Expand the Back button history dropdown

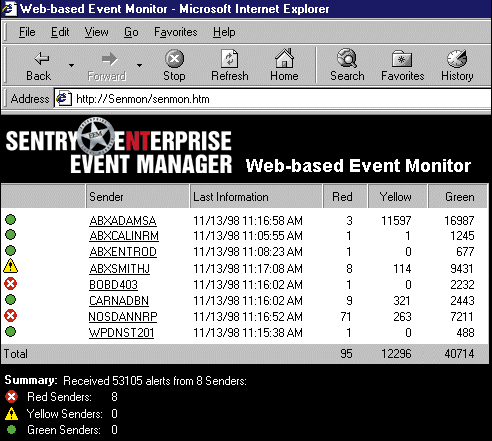(71, 65)
